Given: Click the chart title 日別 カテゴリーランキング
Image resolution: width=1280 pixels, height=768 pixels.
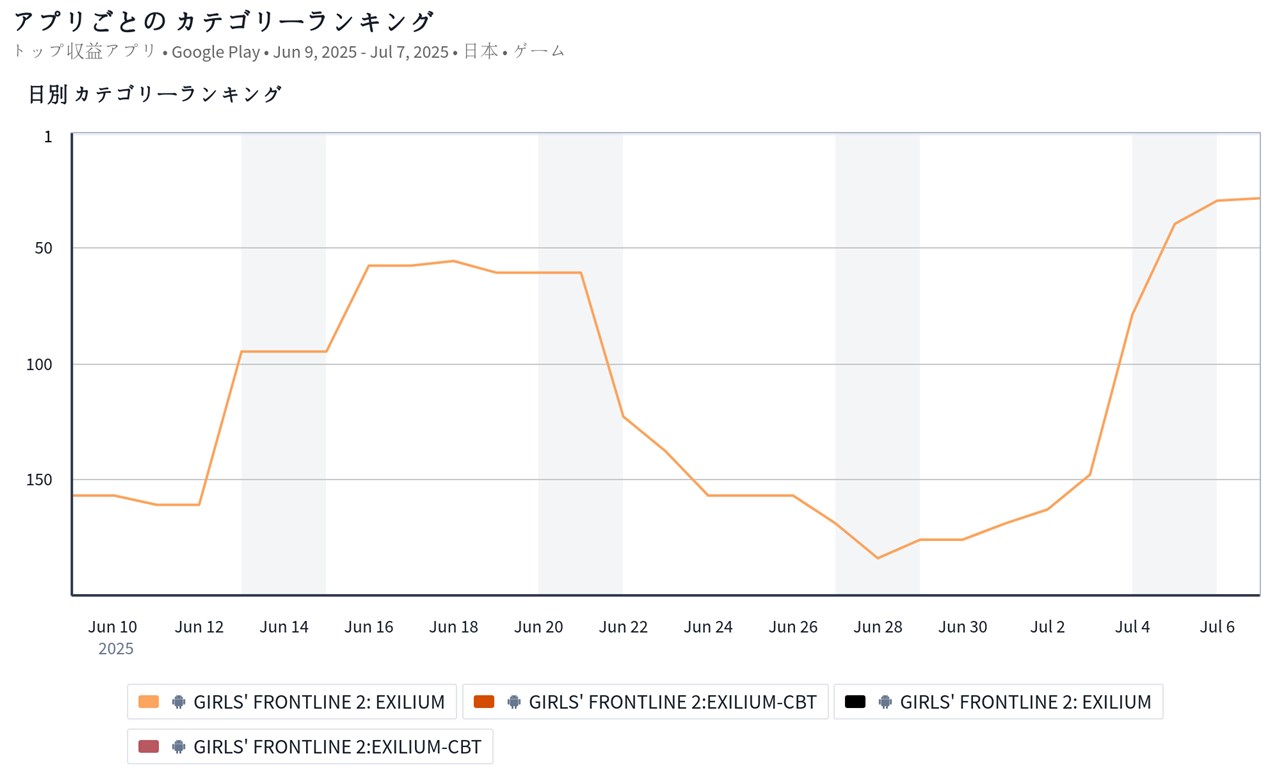Looking at the screenshot, I should coord(155,94).
